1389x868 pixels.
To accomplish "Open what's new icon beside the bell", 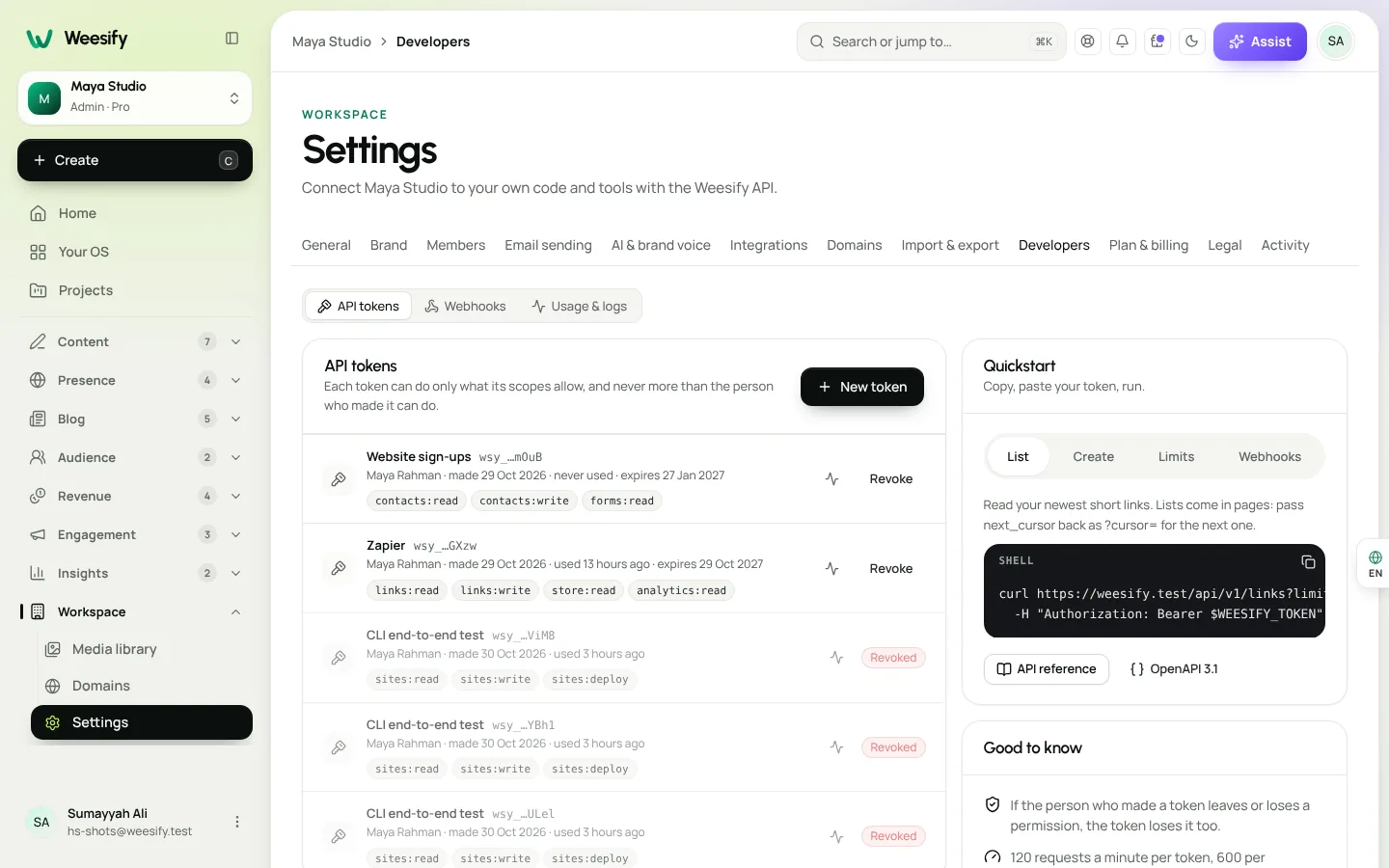I will 1157,41.
